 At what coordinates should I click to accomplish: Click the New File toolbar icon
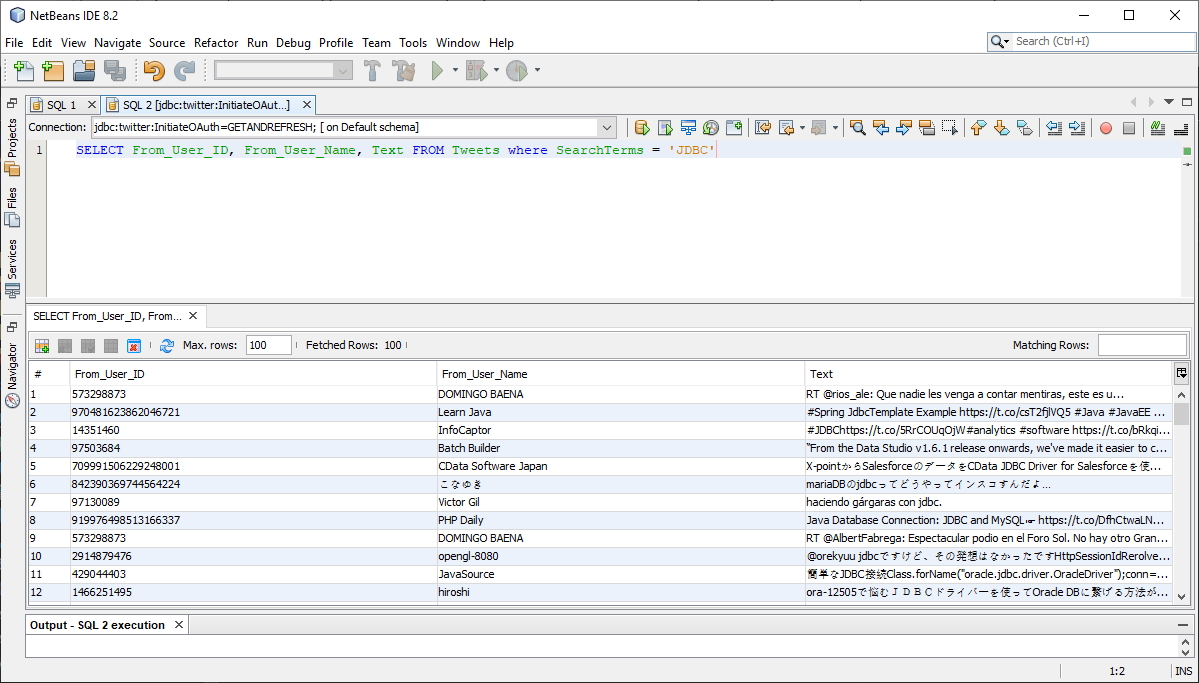coord(24,70)
